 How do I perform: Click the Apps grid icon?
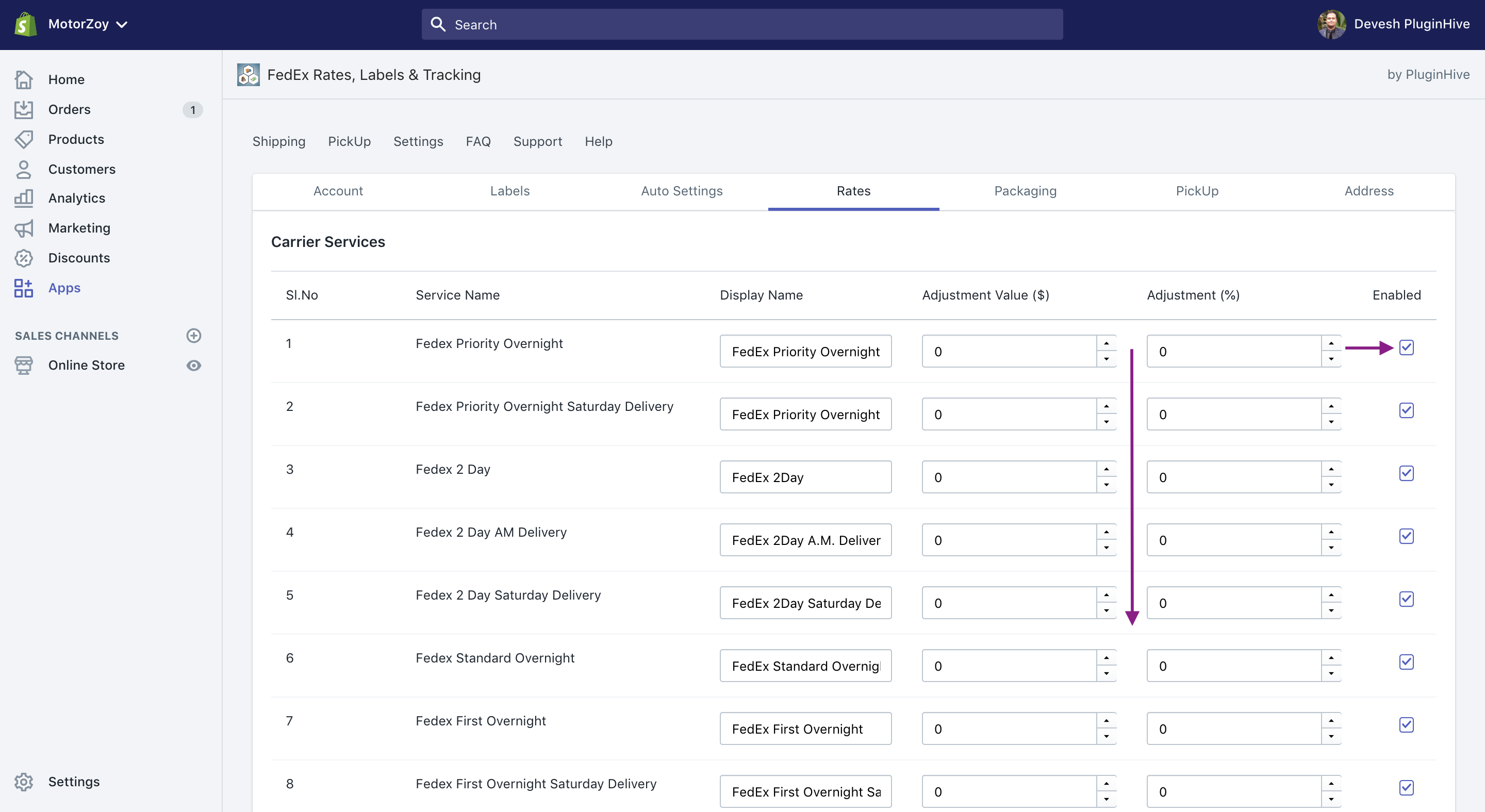24,288
